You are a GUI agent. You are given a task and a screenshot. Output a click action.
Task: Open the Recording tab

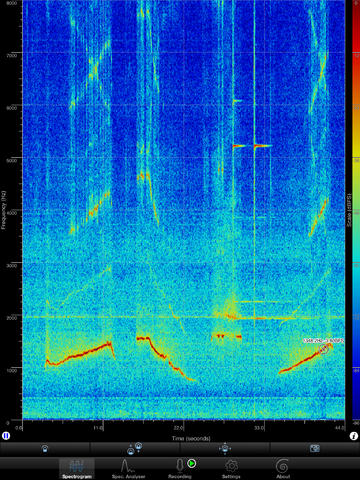coord(180,468)
